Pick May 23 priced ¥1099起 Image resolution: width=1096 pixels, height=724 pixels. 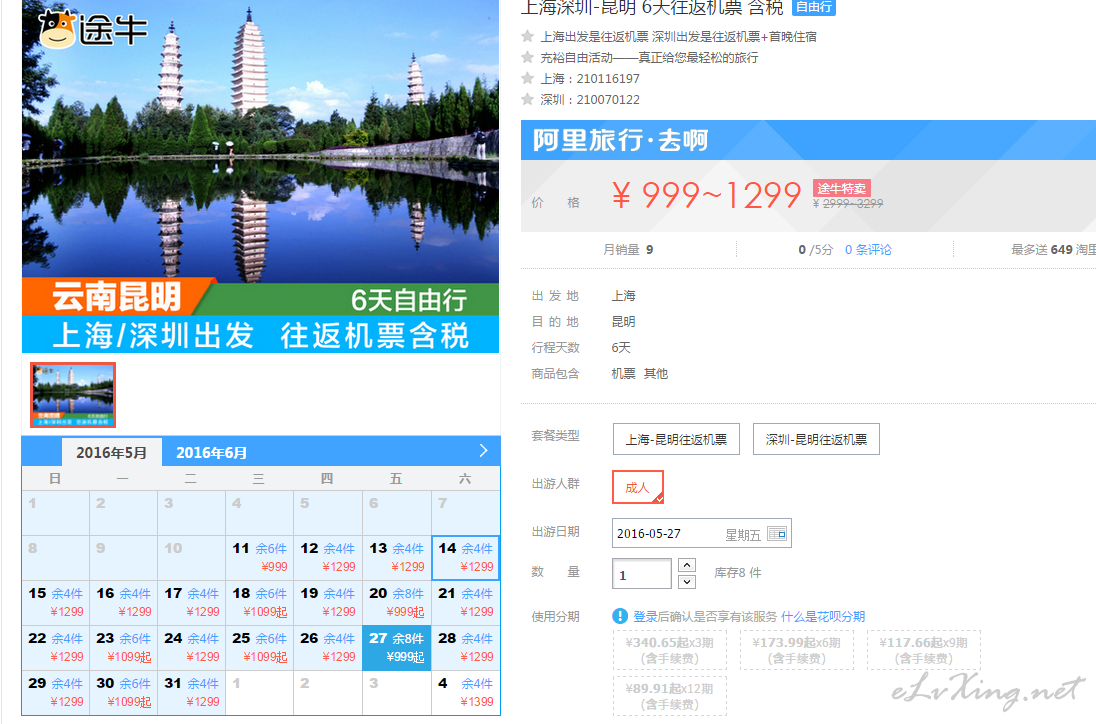click(x=124, y=648)
